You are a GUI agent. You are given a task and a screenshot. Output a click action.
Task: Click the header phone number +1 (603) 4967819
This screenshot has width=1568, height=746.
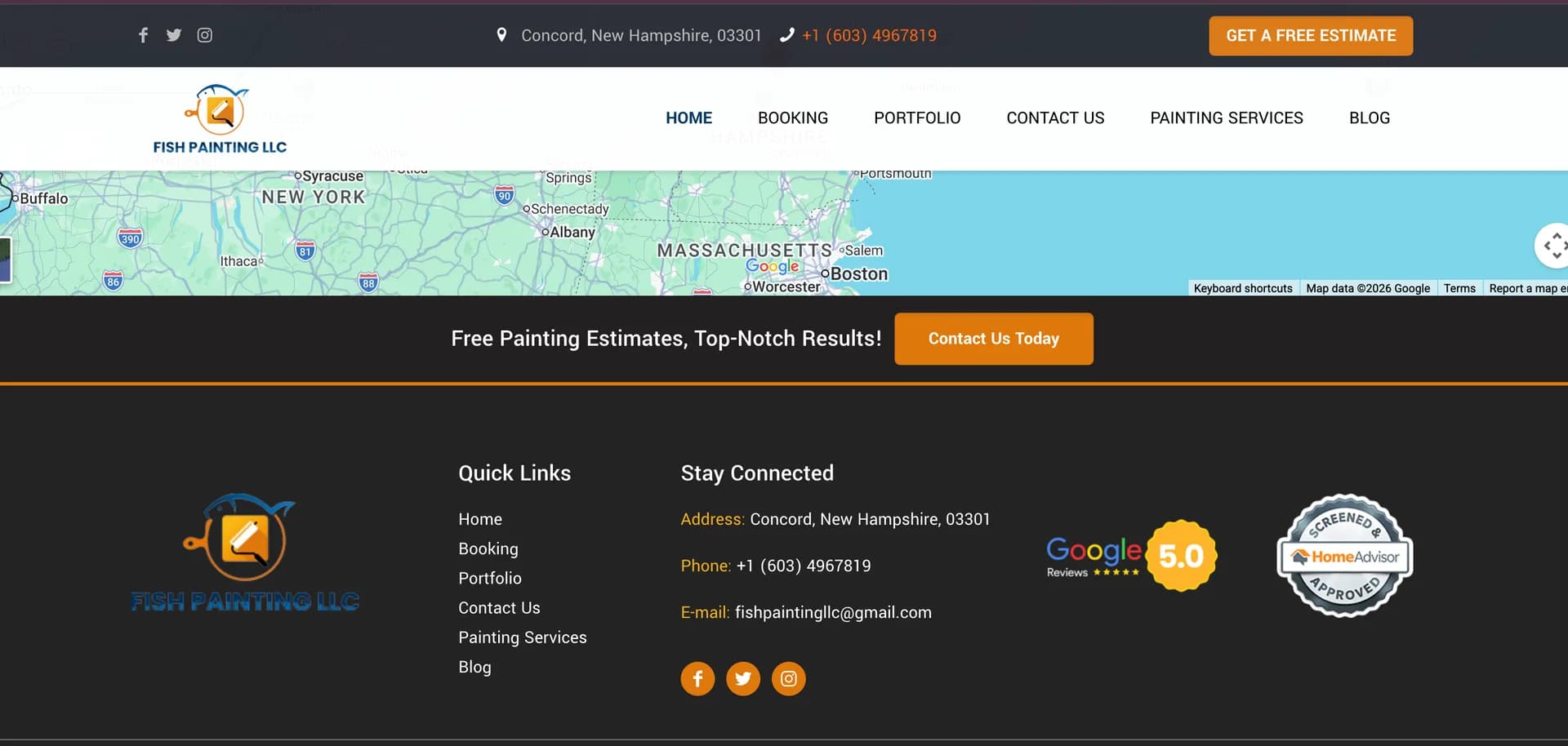point(869,35)
